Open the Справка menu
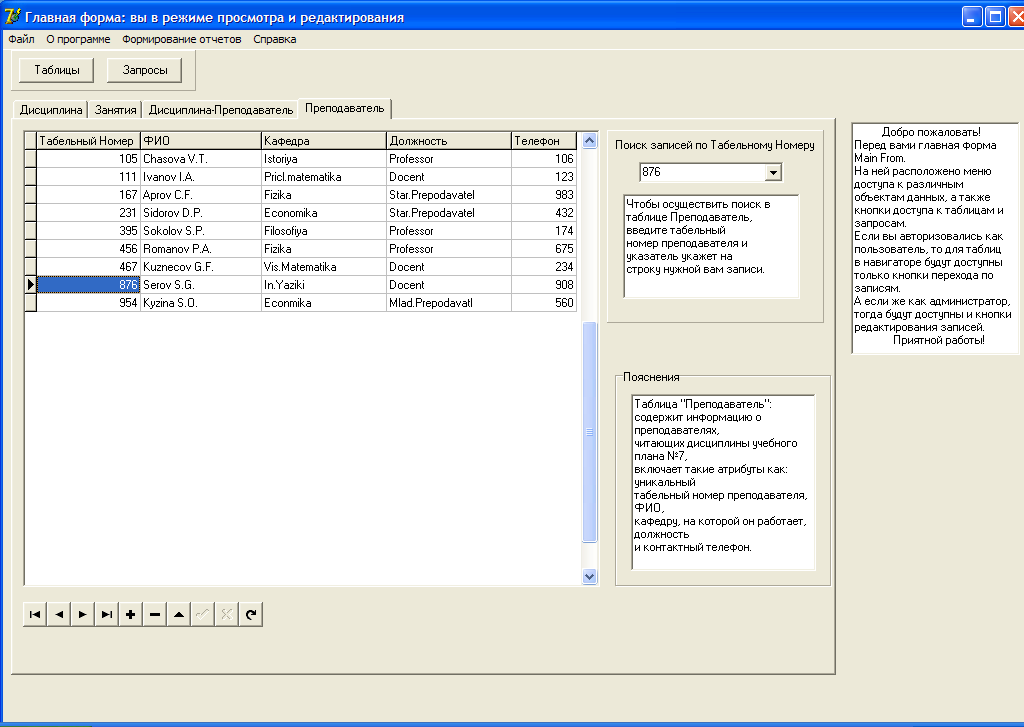Screen dimensions: 1024x727 pos(275,39)
